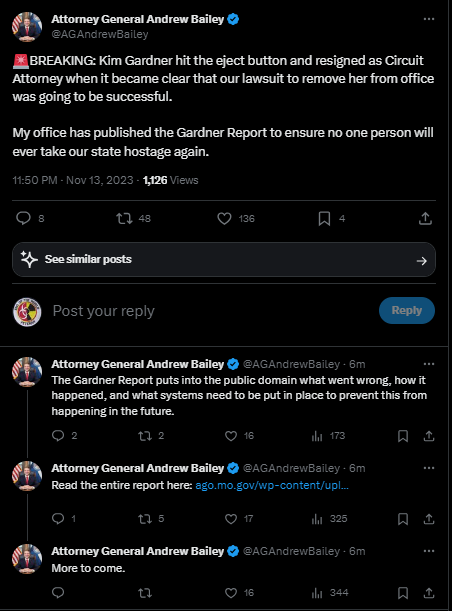Open the @AGAndrewBailey handle in header
This screenshot has width=452, height=611.
tap(100, 34)
